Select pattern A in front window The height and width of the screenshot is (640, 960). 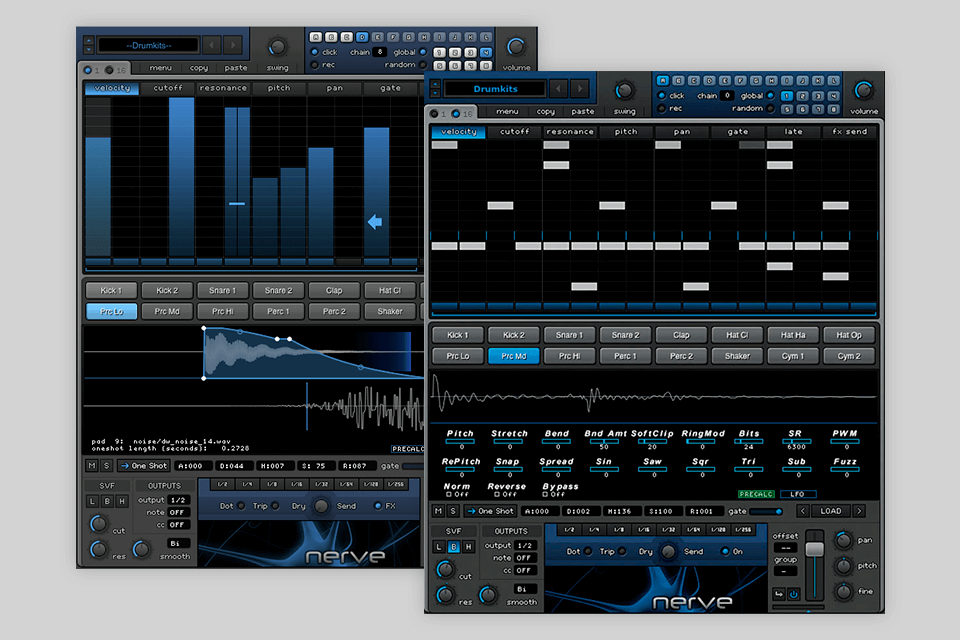(662, 81)
